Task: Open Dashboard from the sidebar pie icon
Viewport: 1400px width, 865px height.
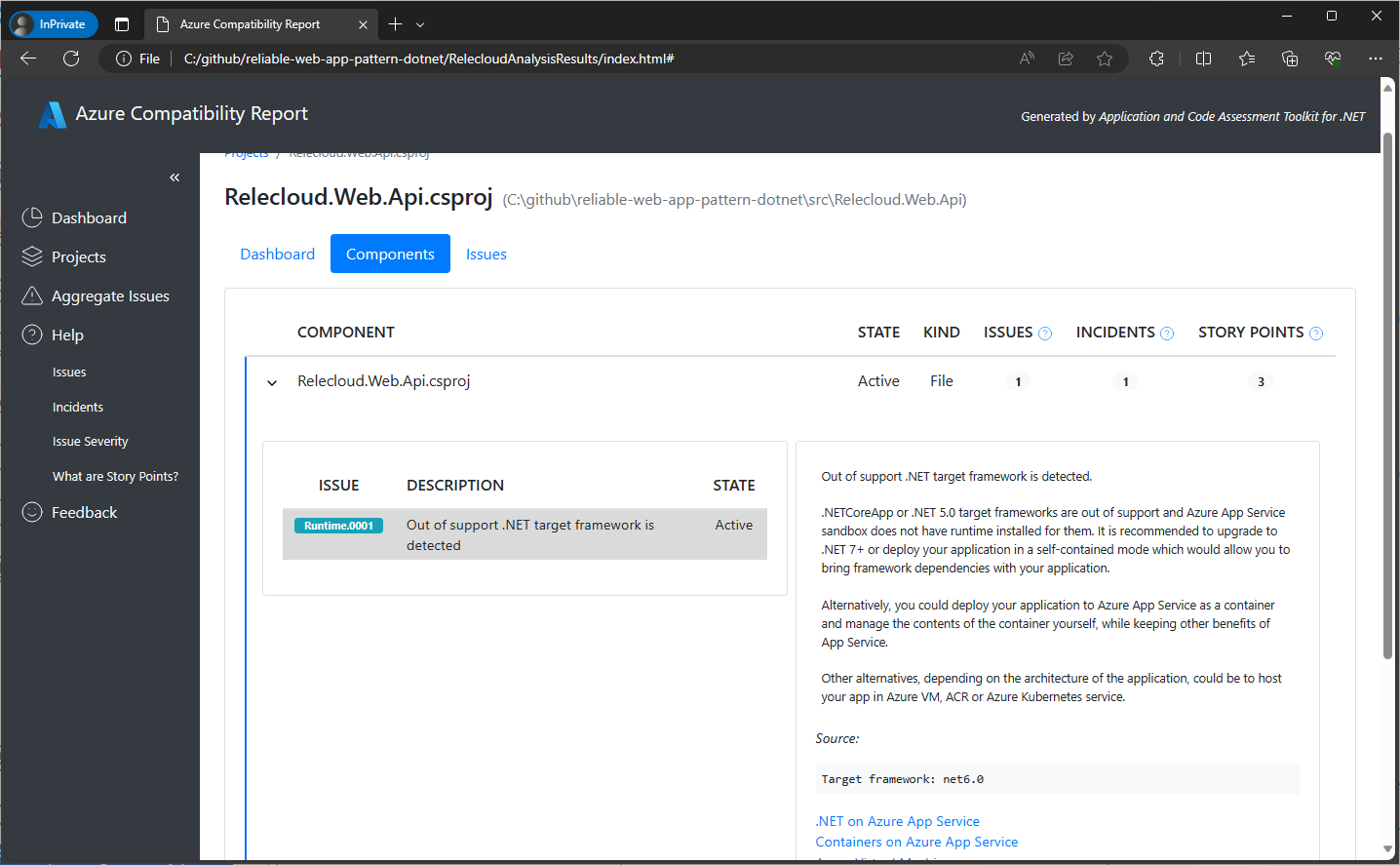Action: [30, 216]
